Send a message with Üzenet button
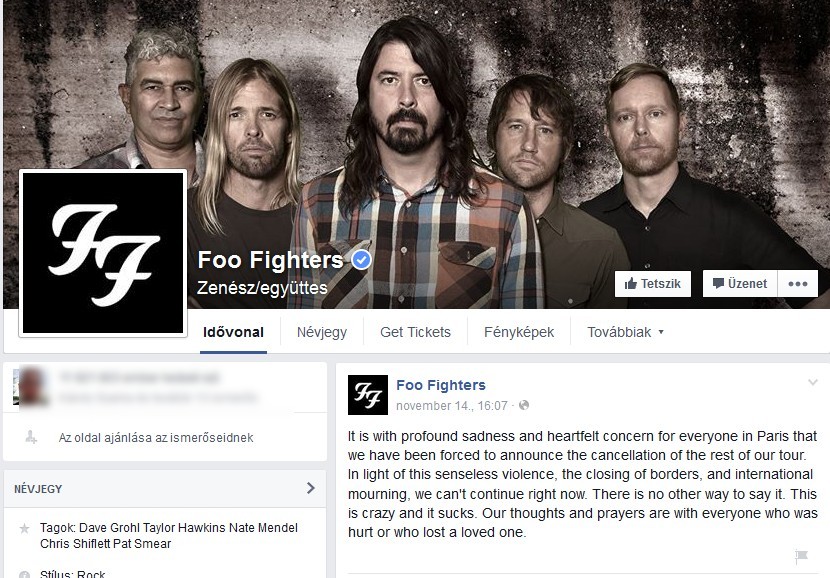The image size is (830, 578). point(739,284)
